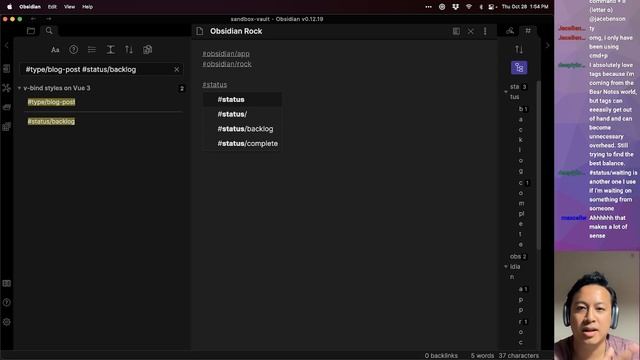Screen dimensions: 640x360
Task: Switch to backlinks tab in right sidebar
Action: pyautogui.click(x=510, y=31)
